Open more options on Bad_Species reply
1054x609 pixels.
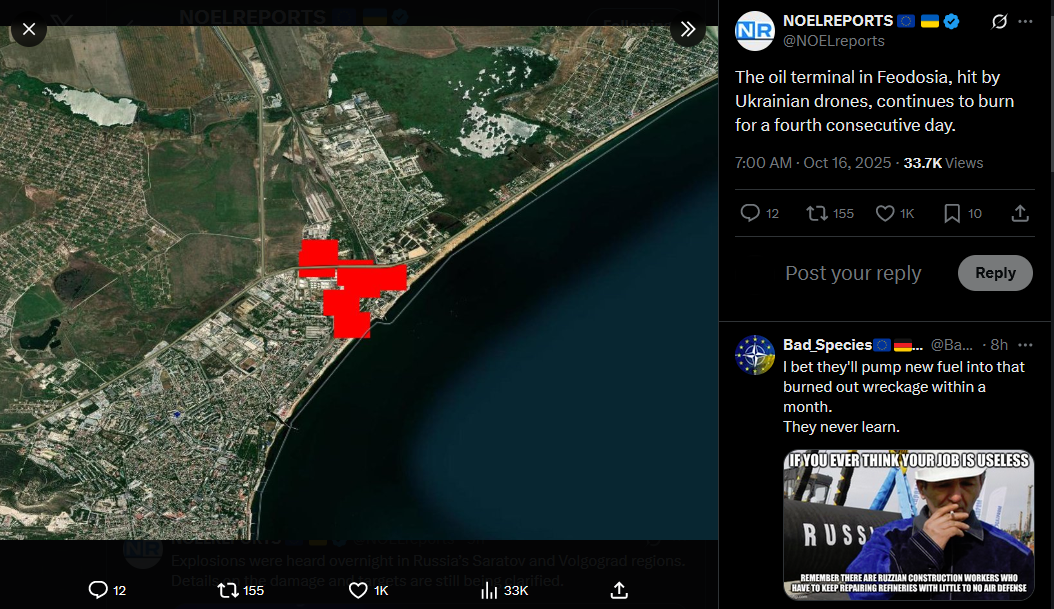pyautogui.click(x=1025, y=345)
